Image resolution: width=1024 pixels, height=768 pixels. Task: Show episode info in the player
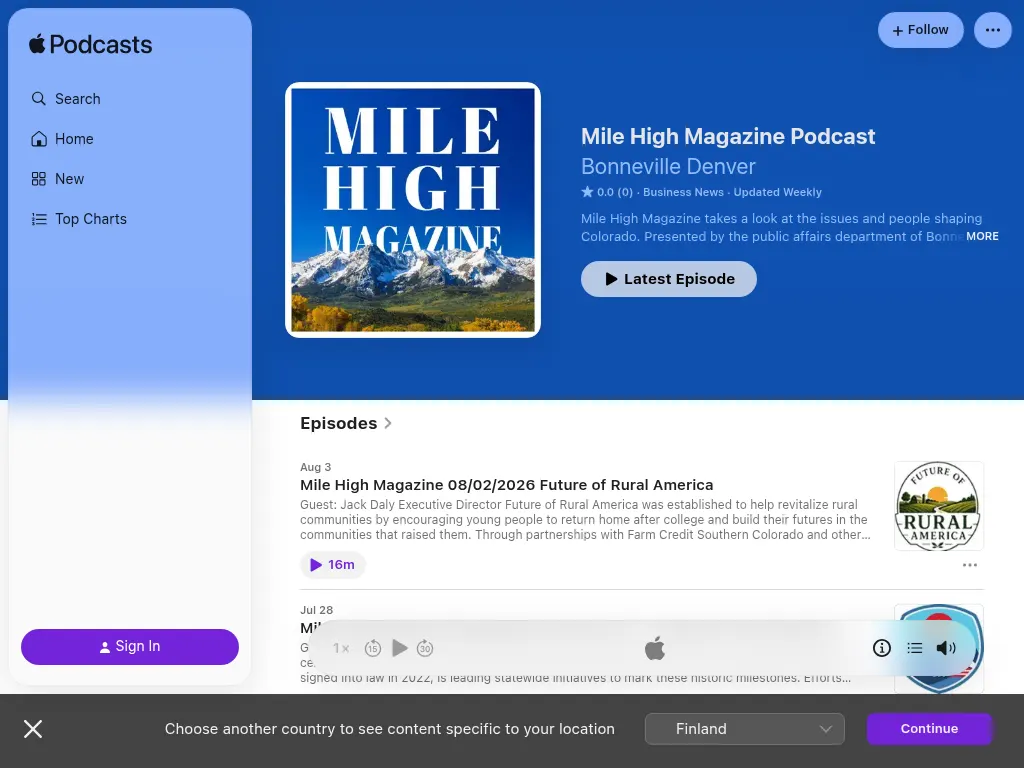[x=882, y=648]
